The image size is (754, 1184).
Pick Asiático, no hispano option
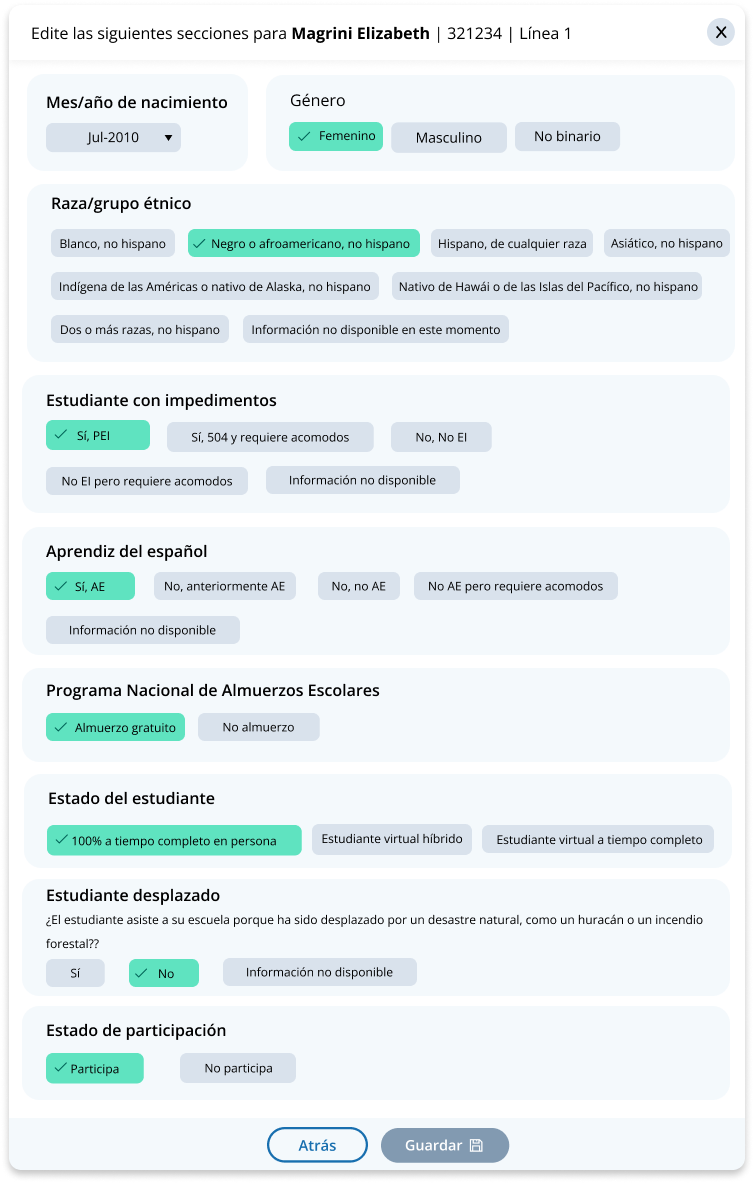pyautogui.click(x=667, y=243)
